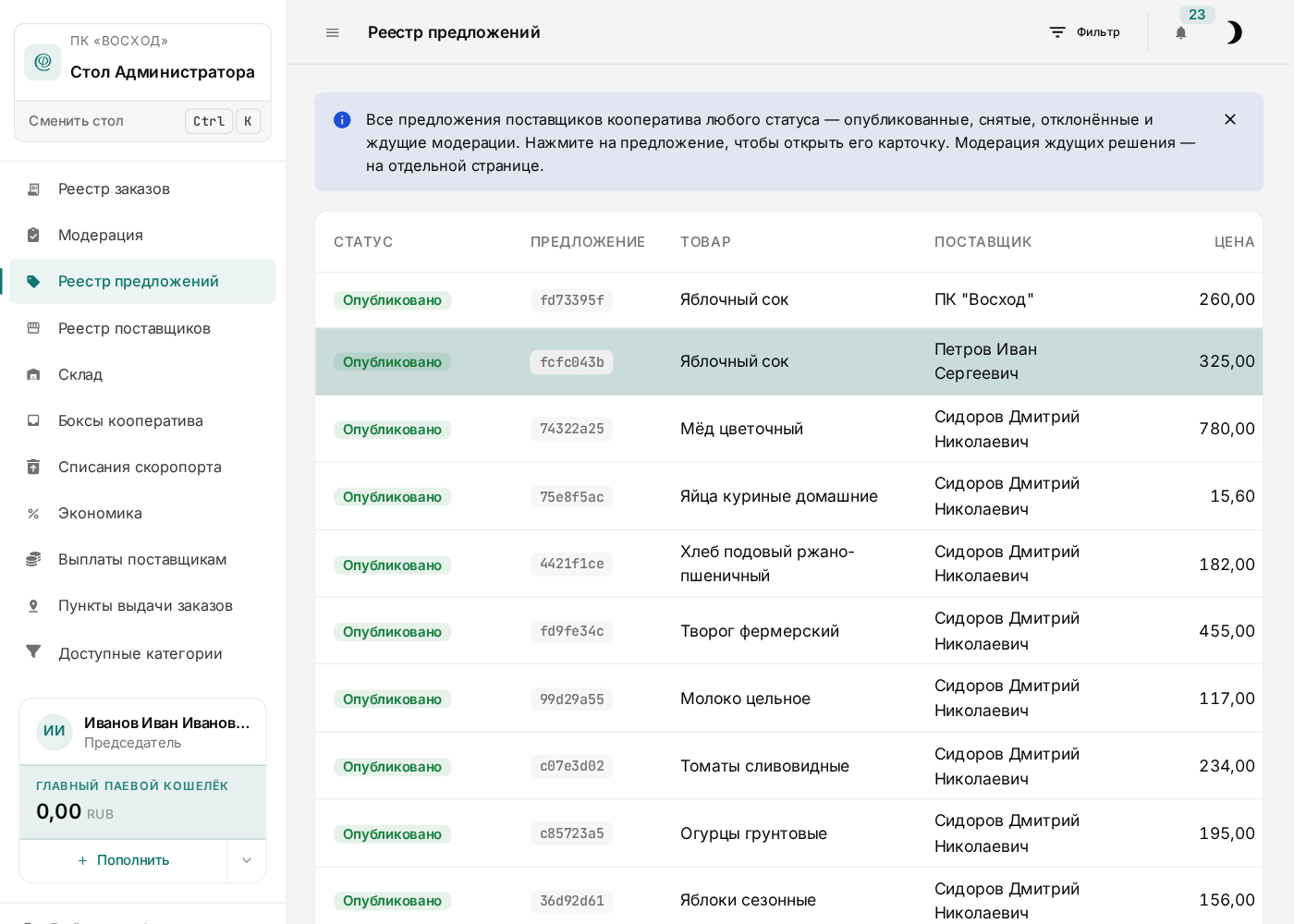Click the Доступные категории funnel icon
The image size is (1294, 924).
point(33,652)
